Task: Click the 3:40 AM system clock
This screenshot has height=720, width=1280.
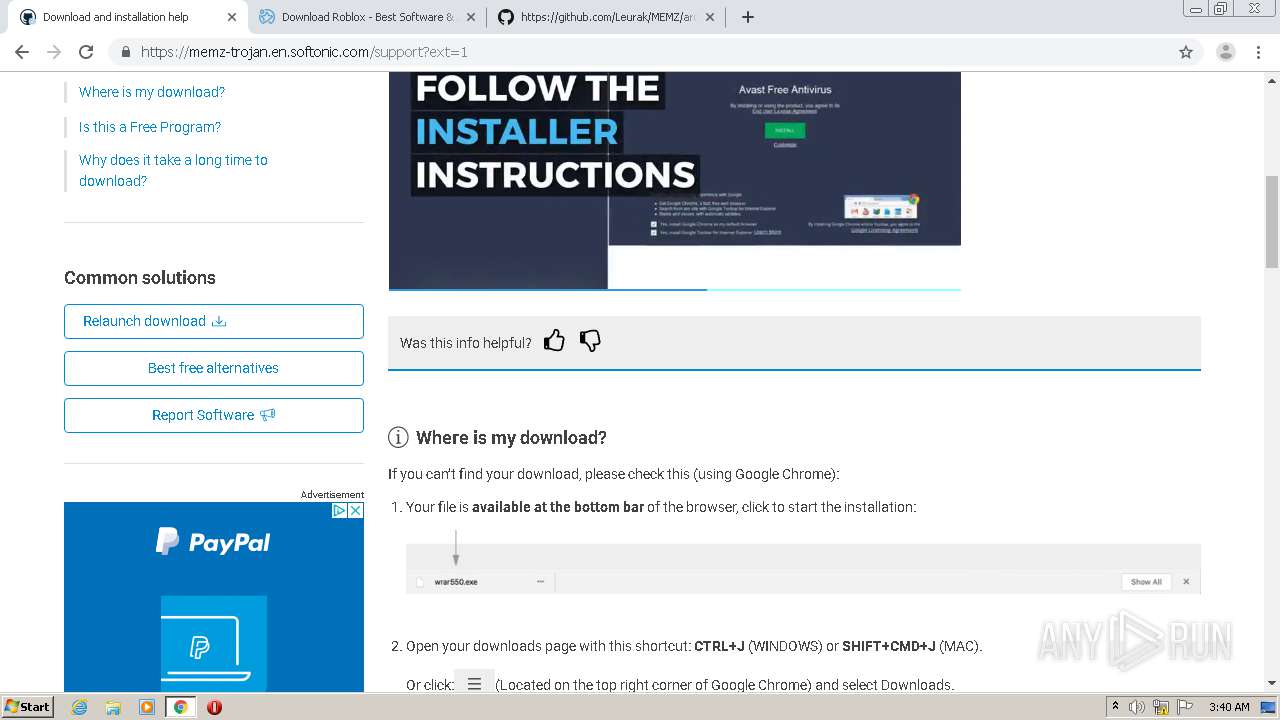Action: 1229,707
